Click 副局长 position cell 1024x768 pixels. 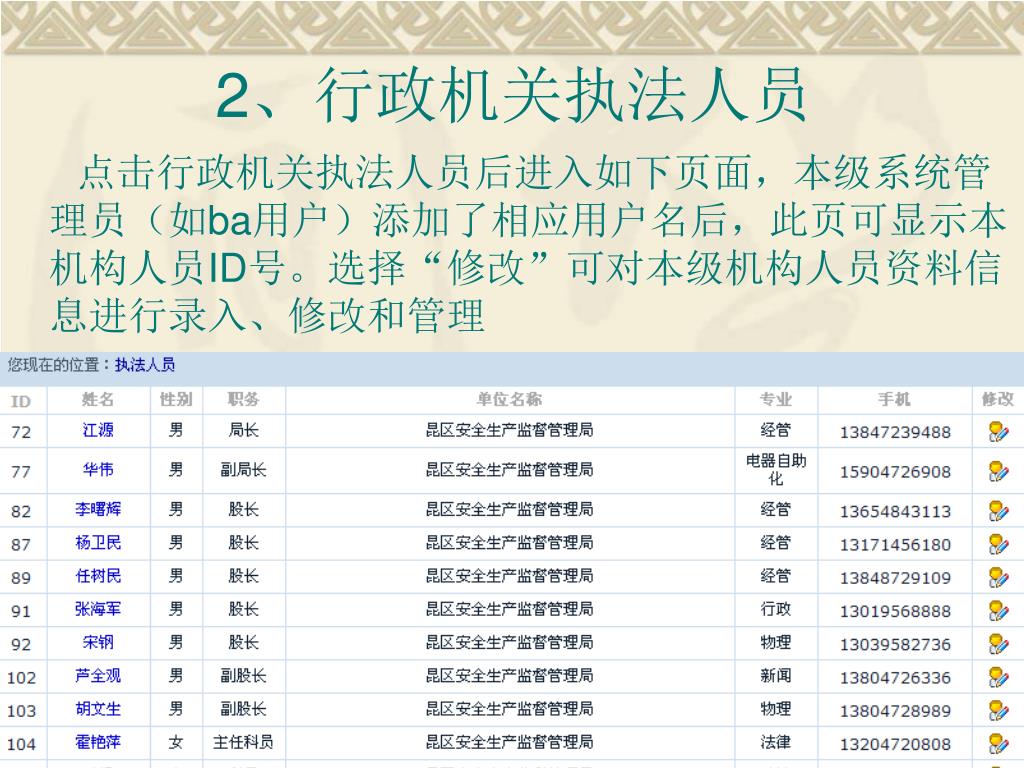(x=244, y=470)
